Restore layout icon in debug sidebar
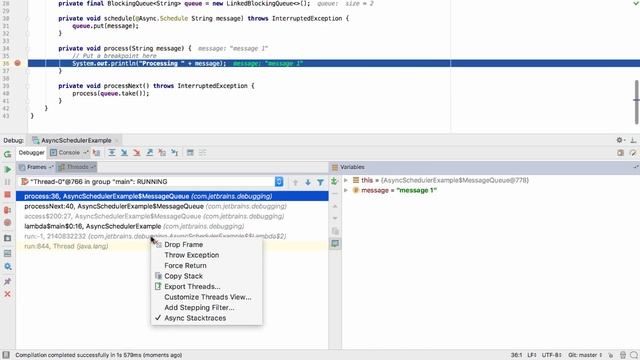This screenshot has width=640, height=360. point(7,253)
